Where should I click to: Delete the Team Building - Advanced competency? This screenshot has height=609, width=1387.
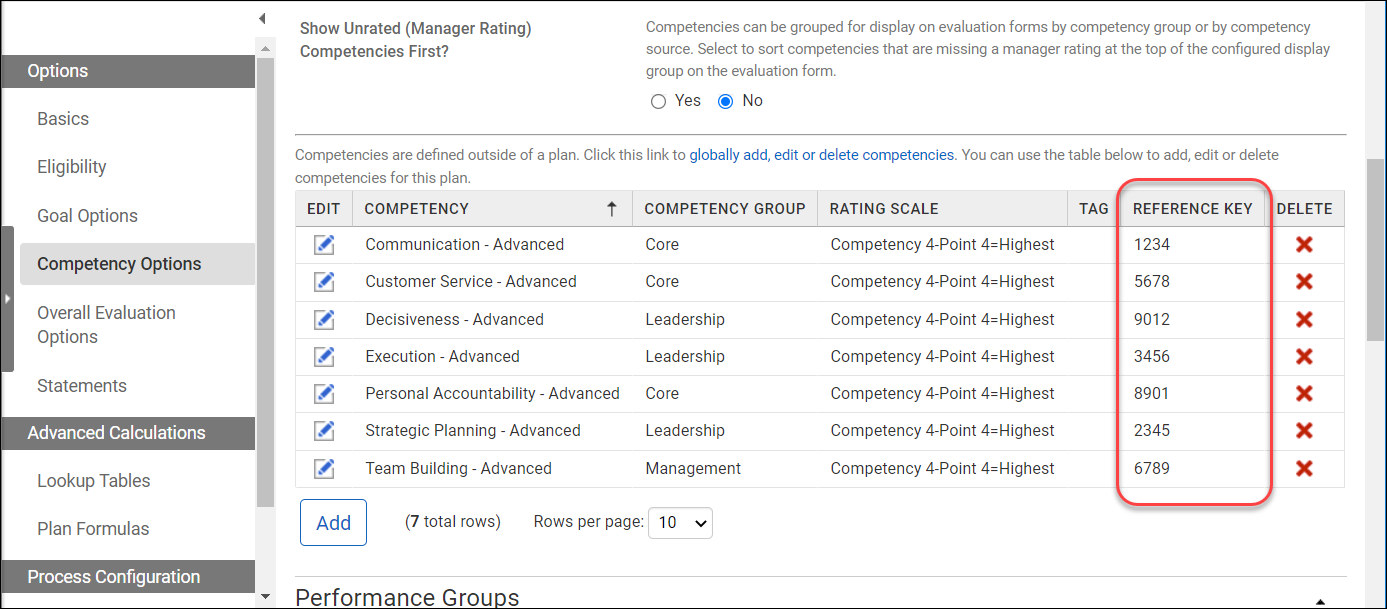[1305, 467]
